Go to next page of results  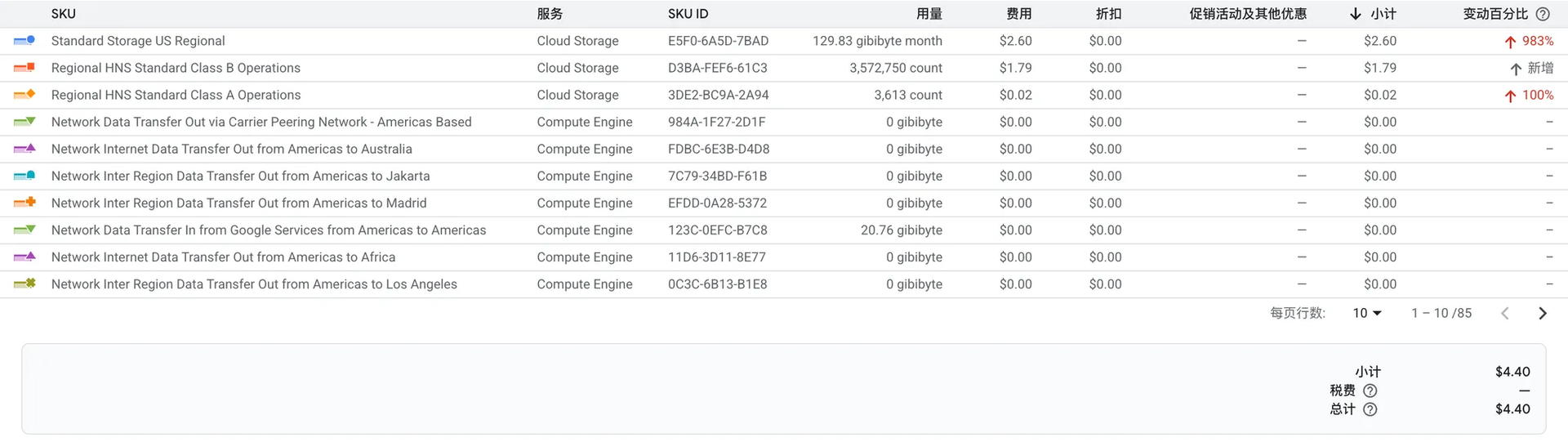[x=1542, y=314]
